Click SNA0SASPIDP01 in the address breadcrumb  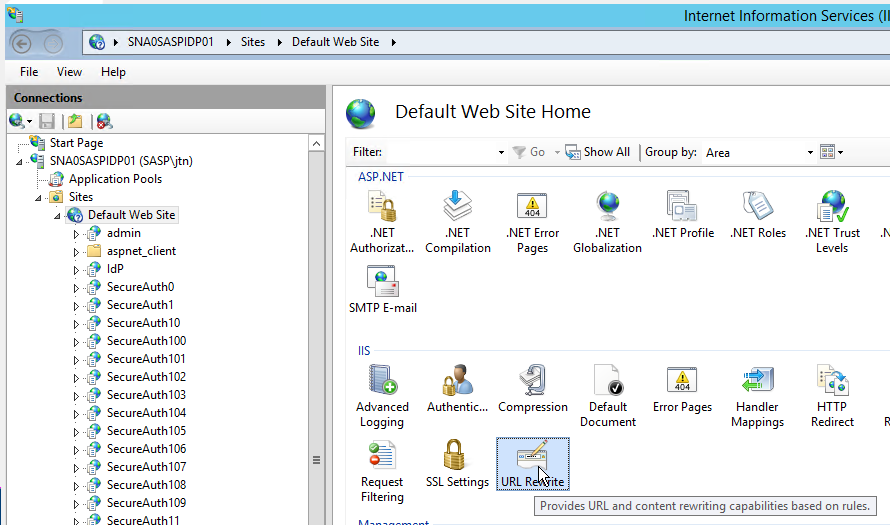tap(170, 42)
